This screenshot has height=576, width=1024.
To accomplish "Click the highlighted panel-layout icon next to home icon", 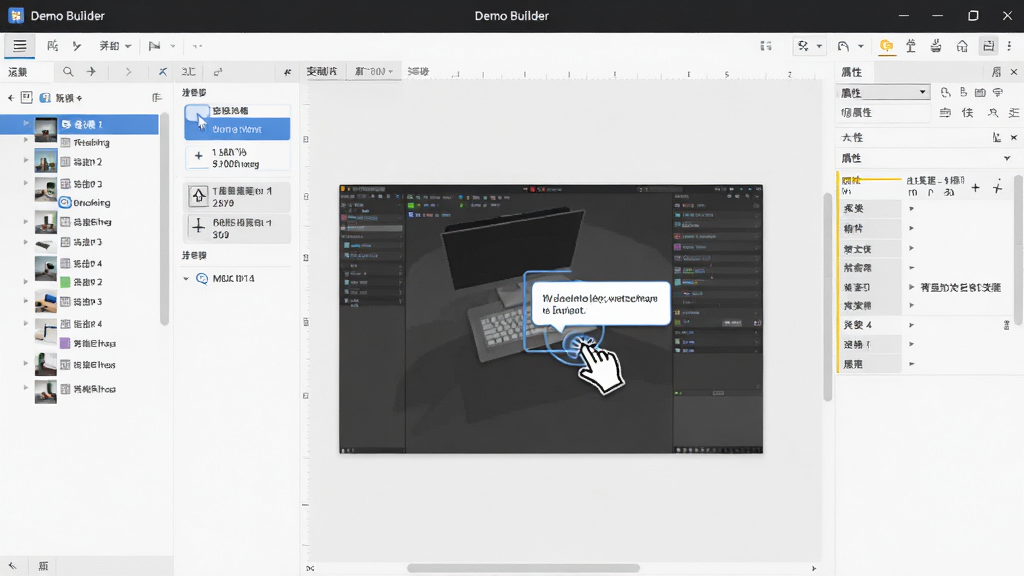I will click(x=989, y=46).
